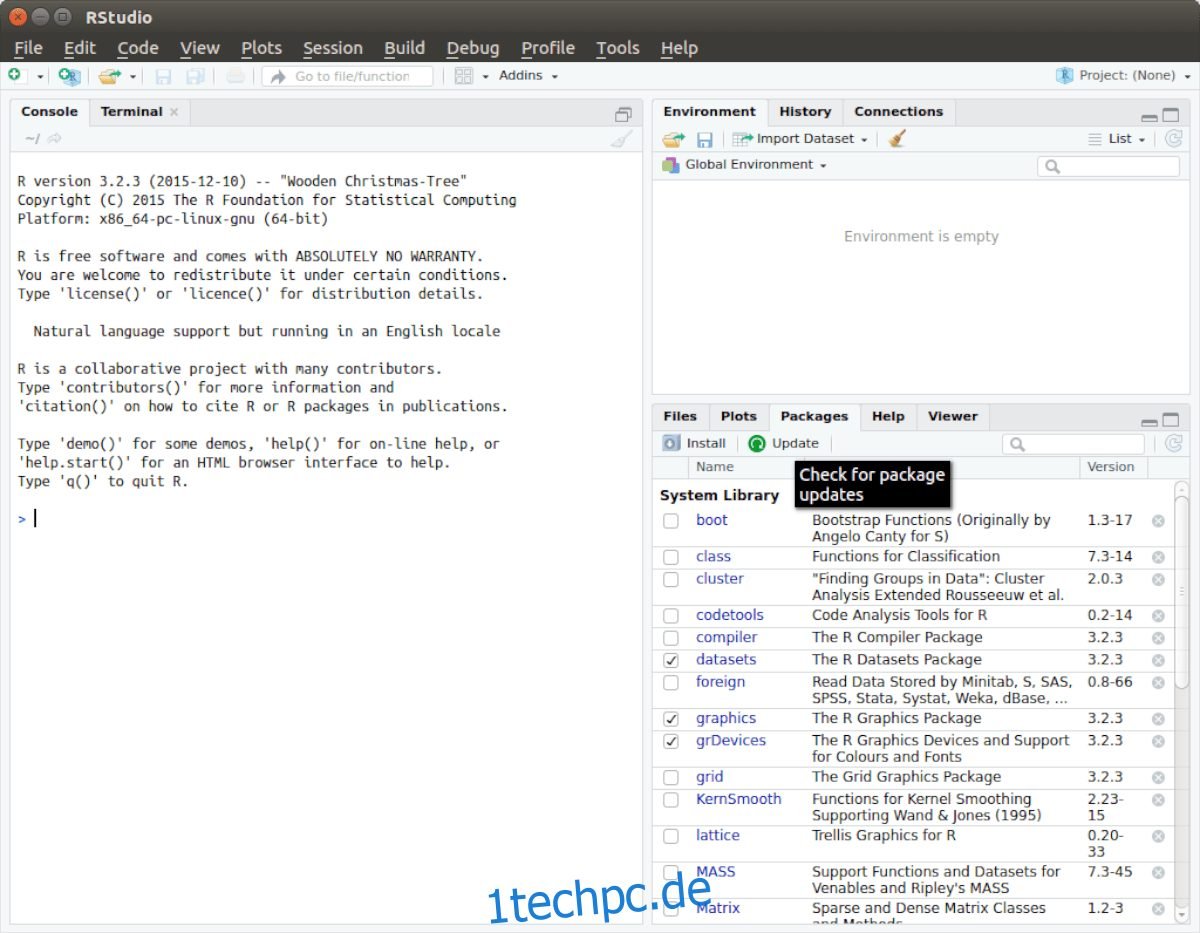The image size is (1200, 933).
Task: Close the Terminal tab
Action: click(x=174, y=112)
